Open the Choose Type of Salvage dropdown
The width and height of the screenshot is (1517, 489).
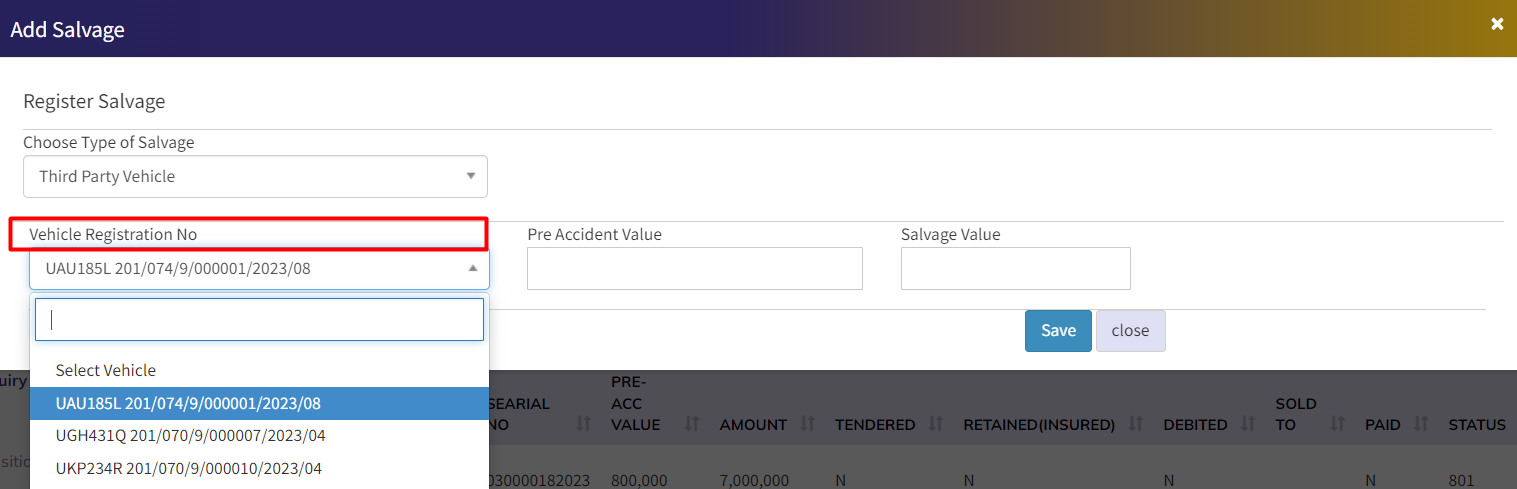[x=255, y=176]
